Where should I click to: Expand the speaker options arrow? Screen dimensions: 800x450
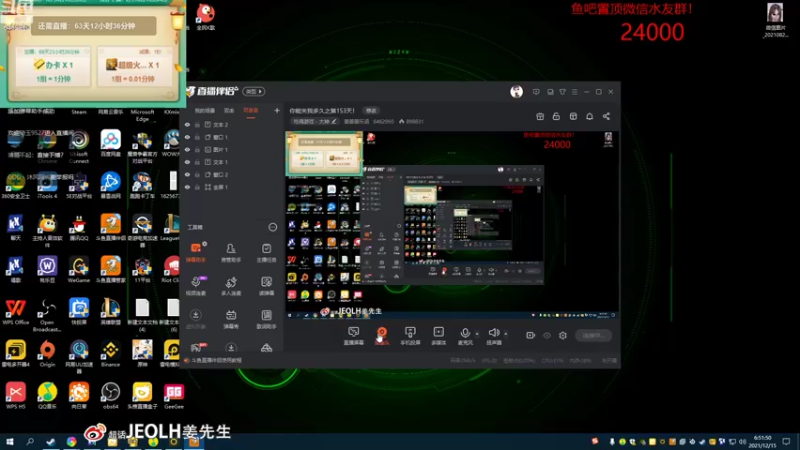click(x=506, y=334)
